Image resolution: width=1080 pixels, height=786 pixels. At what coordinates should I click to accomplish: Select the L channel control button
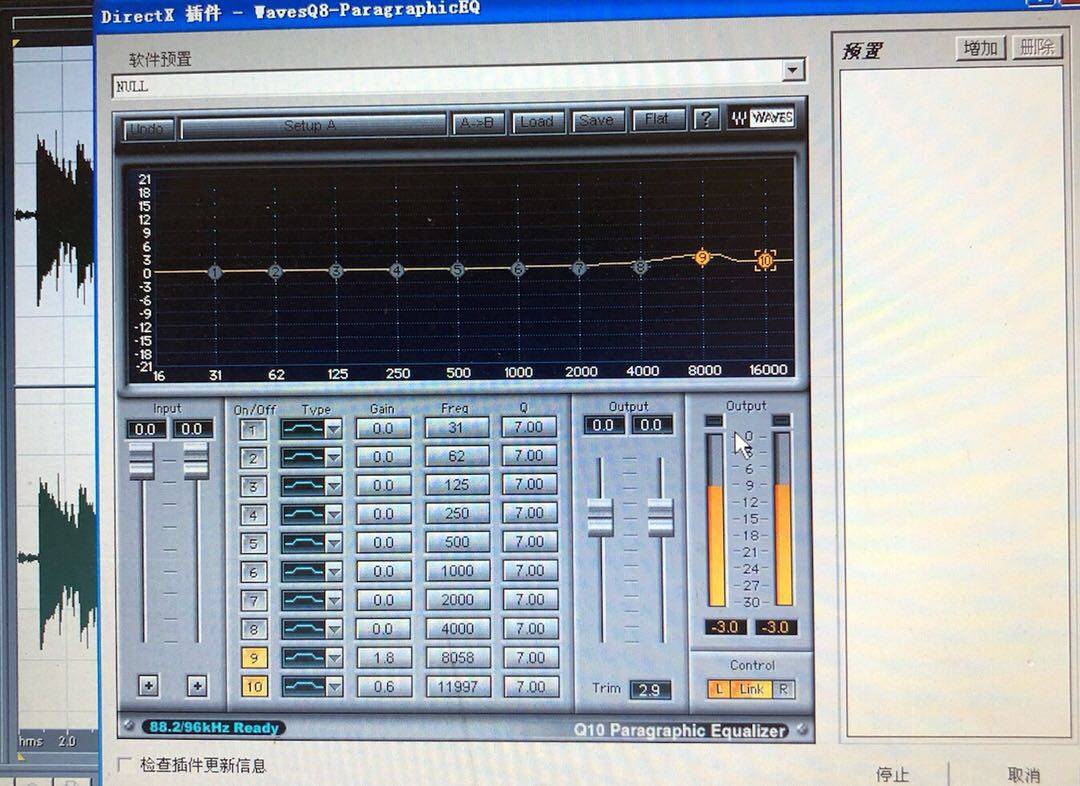point(718,689)
